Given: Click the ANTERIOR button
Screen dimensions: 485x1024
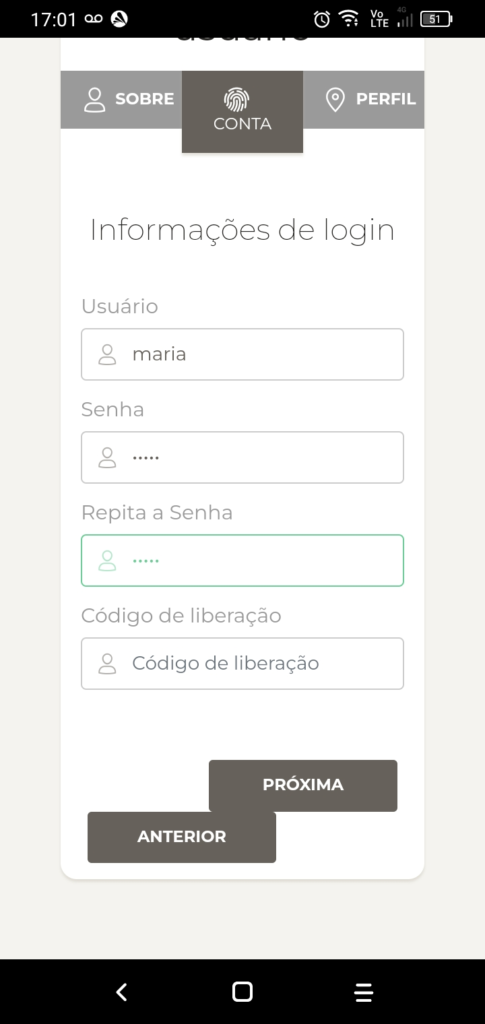Looking at the screenshot, I should click(x=181, y=837).
